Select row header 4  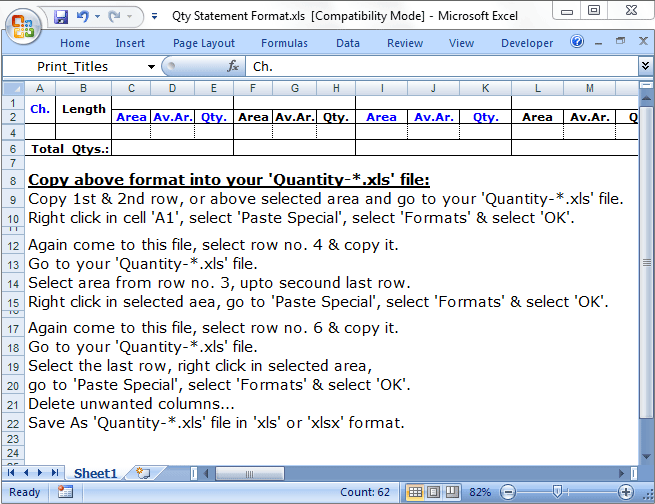tap(13, 133)
